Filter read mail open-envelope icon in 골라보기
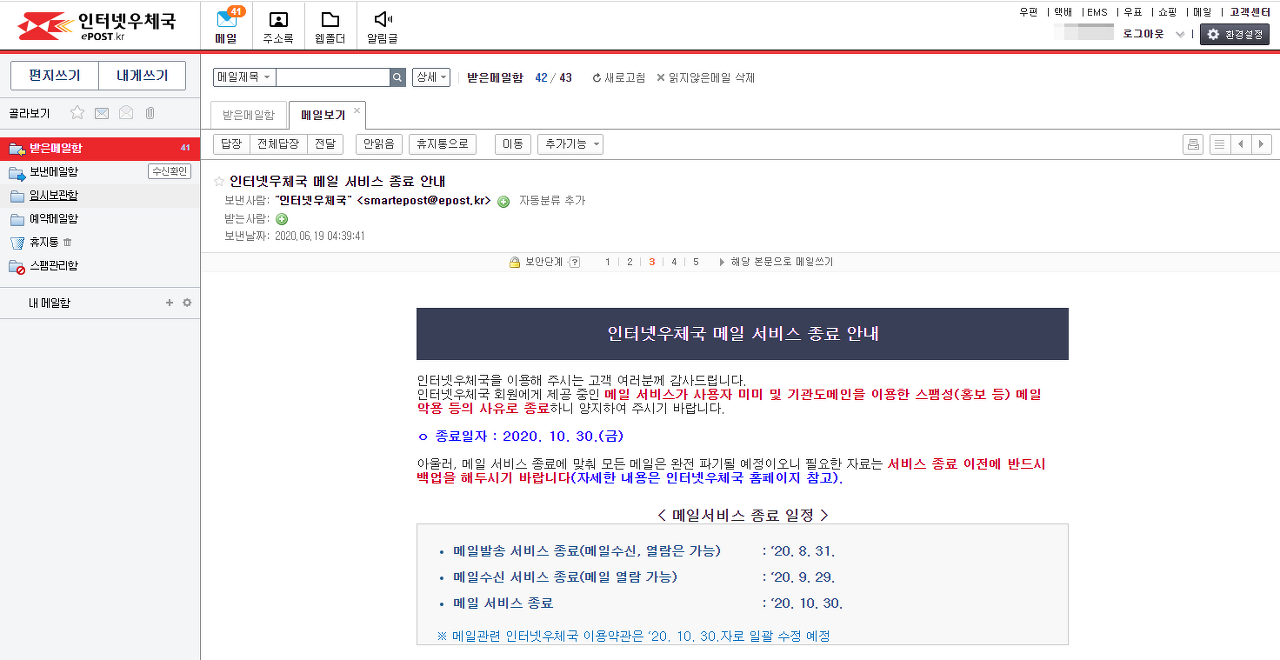1280x660 pixels. (x=126, y=113)
